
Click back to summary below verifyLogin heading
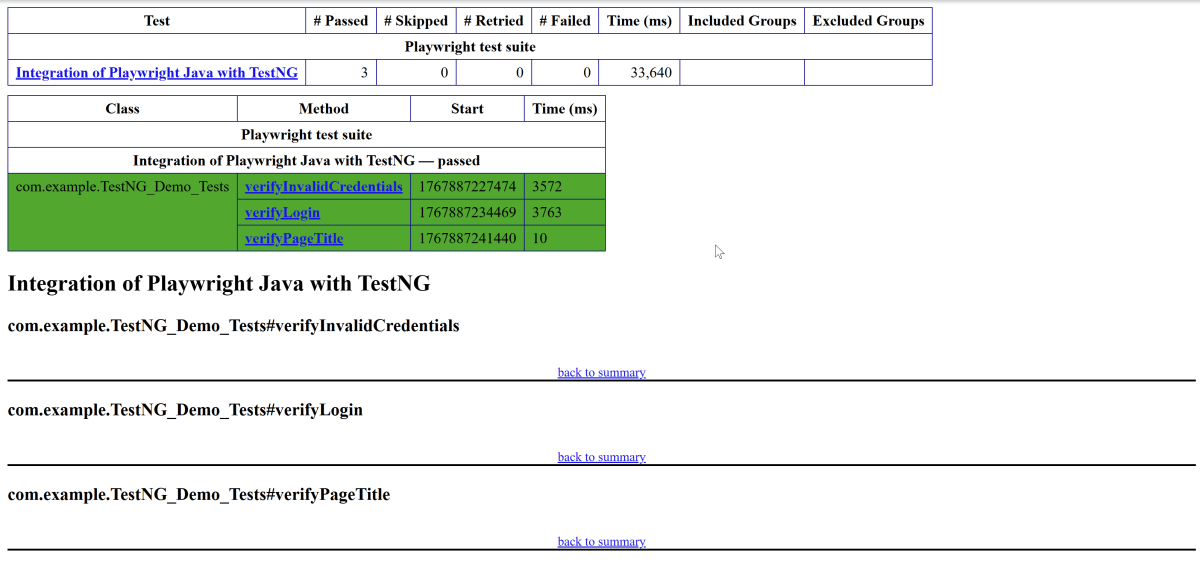click(601, 458)
